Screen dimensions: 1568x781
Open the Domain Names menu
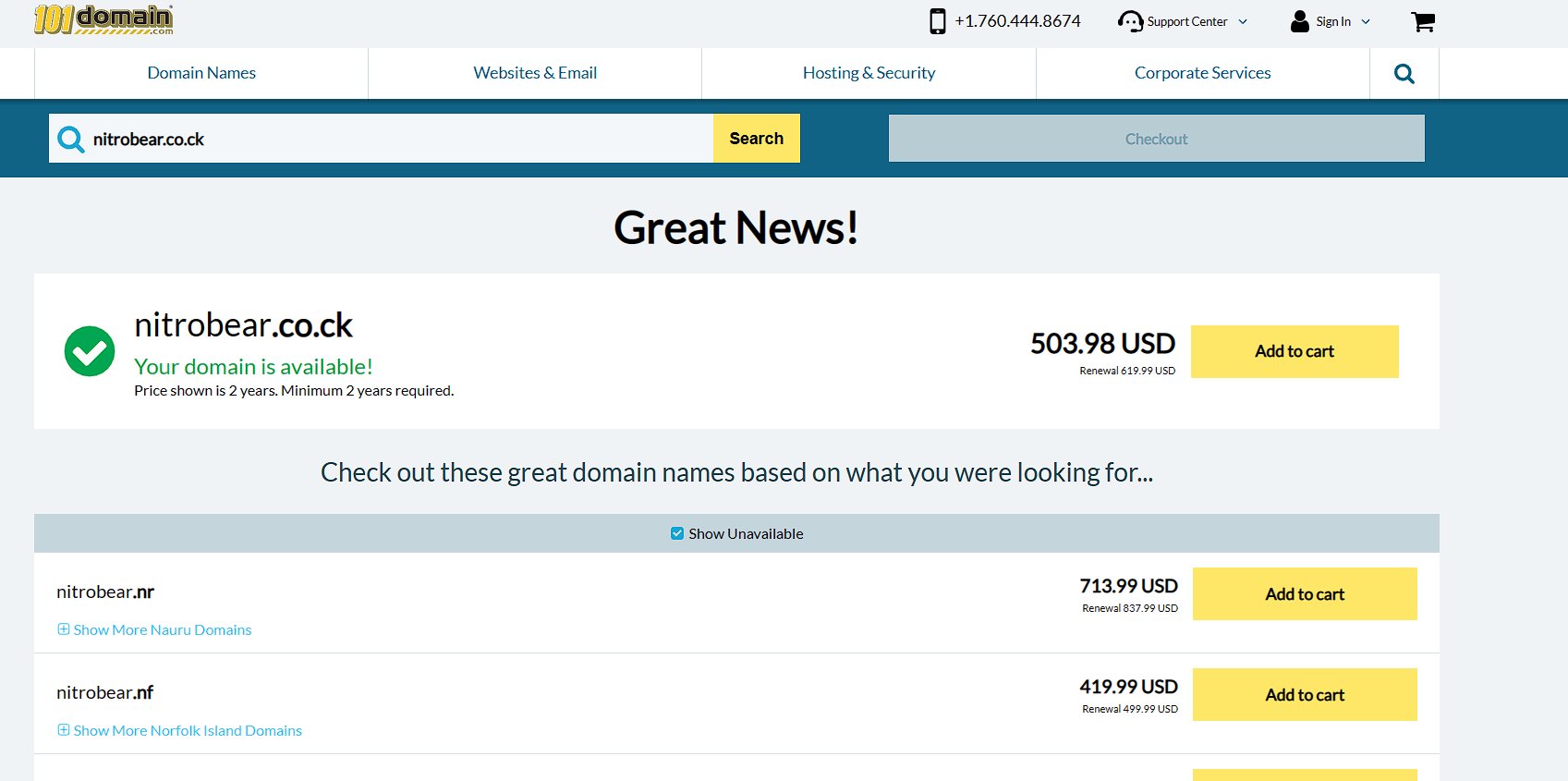[201, 73]
